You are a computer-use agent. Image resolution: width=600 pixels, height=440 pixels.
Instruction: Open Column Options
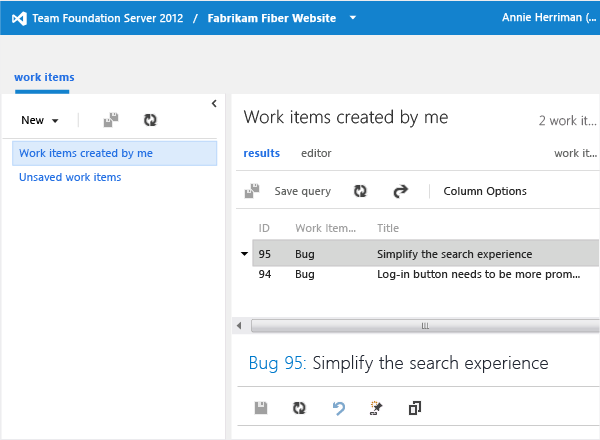(485, 191)
